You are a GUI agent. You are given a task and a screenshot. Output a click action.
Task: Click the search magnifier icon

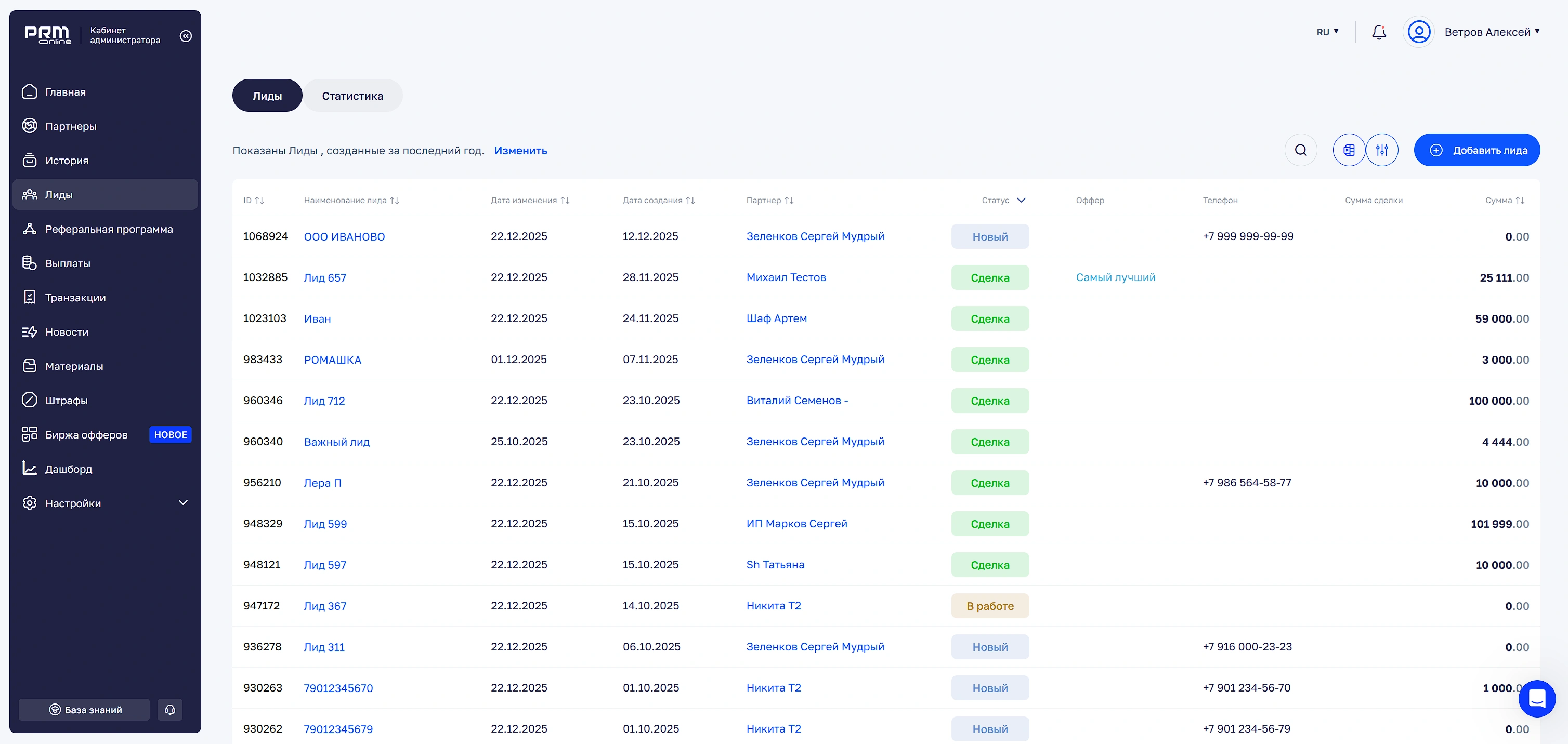pyautogui.click(x=1301, y=150)
